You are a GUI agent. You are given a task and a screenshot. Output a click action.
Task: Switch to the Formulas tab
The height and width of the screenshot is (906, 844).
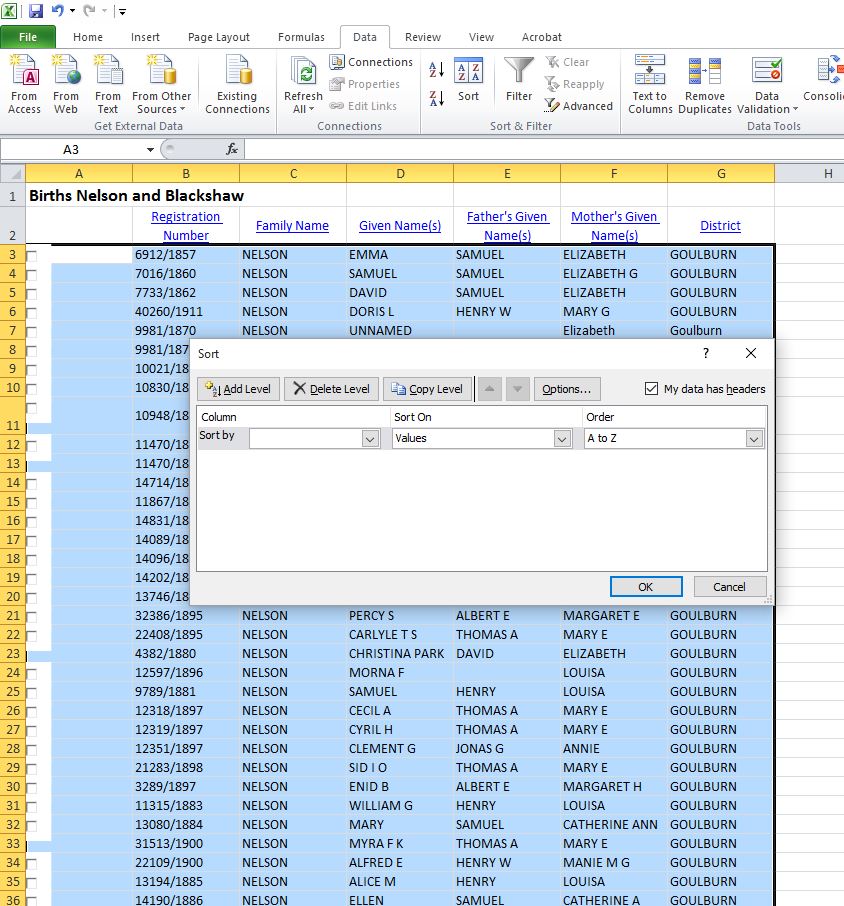301,37
